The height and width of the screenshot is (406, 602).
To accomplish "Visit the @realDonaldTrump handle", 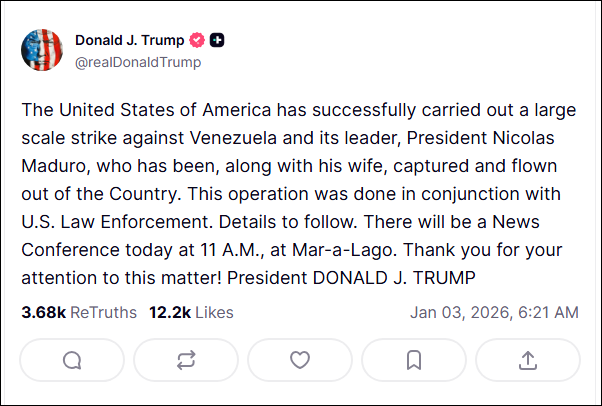I will [x=138, y=62].
